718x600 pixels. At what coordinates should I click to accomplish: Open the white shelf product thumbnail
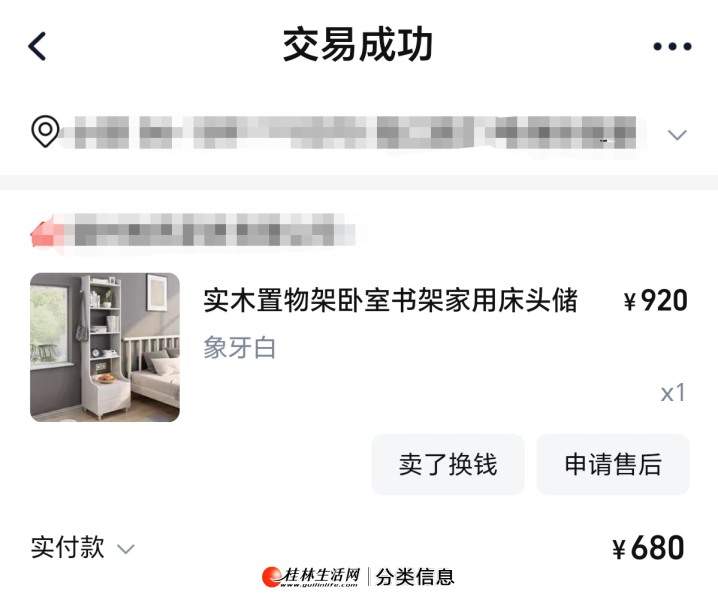click(x=105, y=347)
